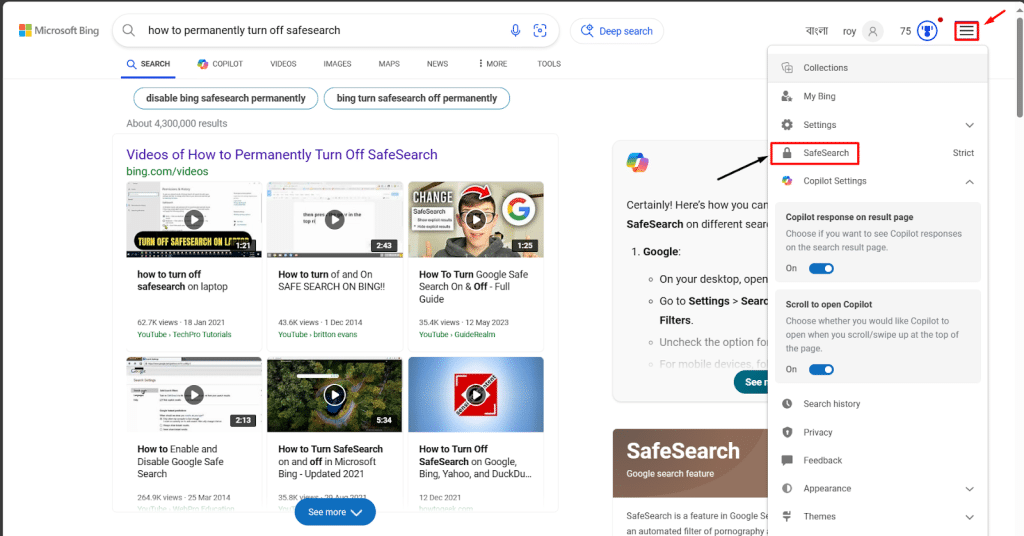Switch to the Maps tab
This screenshot has width=1024, height=536.
[x=389, y=64]
